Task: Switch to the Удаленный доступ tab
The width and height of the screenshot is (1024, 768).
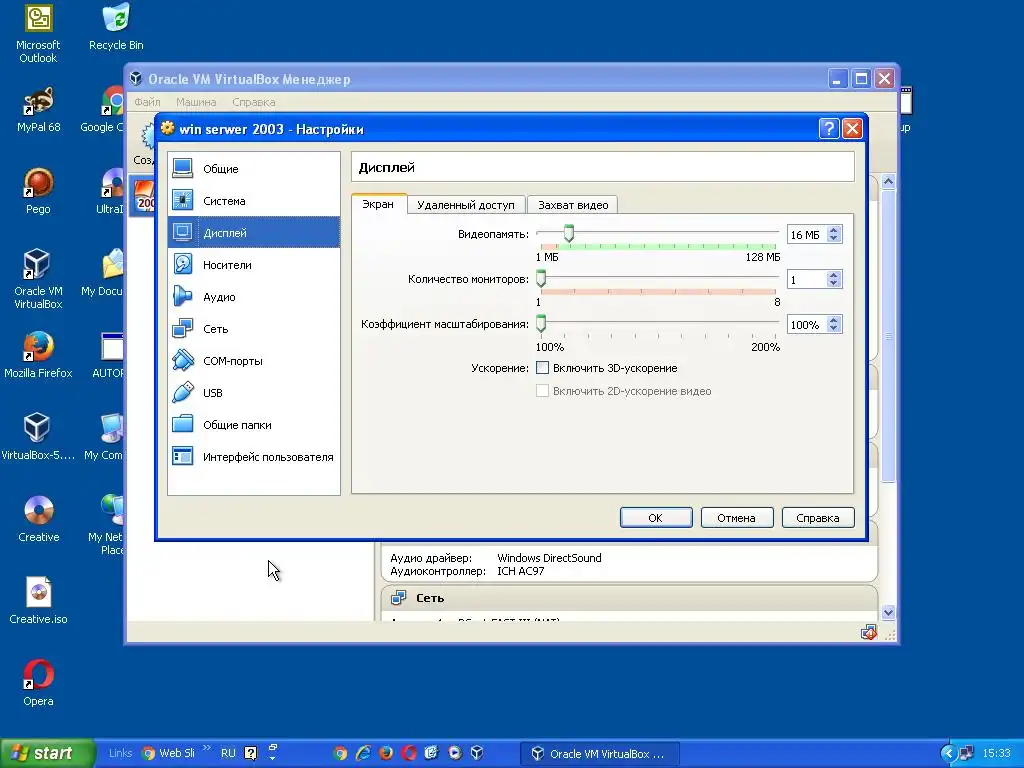Action: coord(466,205)
